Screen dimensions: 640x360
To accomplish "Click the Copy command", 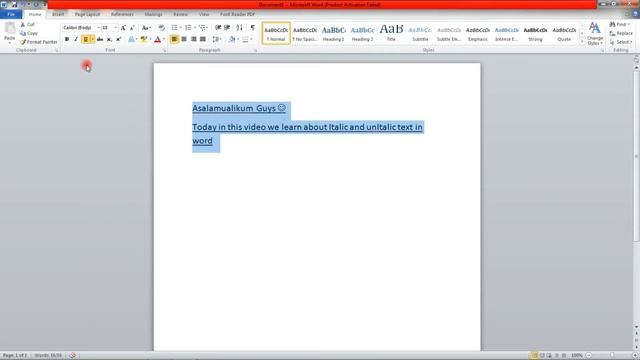I will [29, 33].
